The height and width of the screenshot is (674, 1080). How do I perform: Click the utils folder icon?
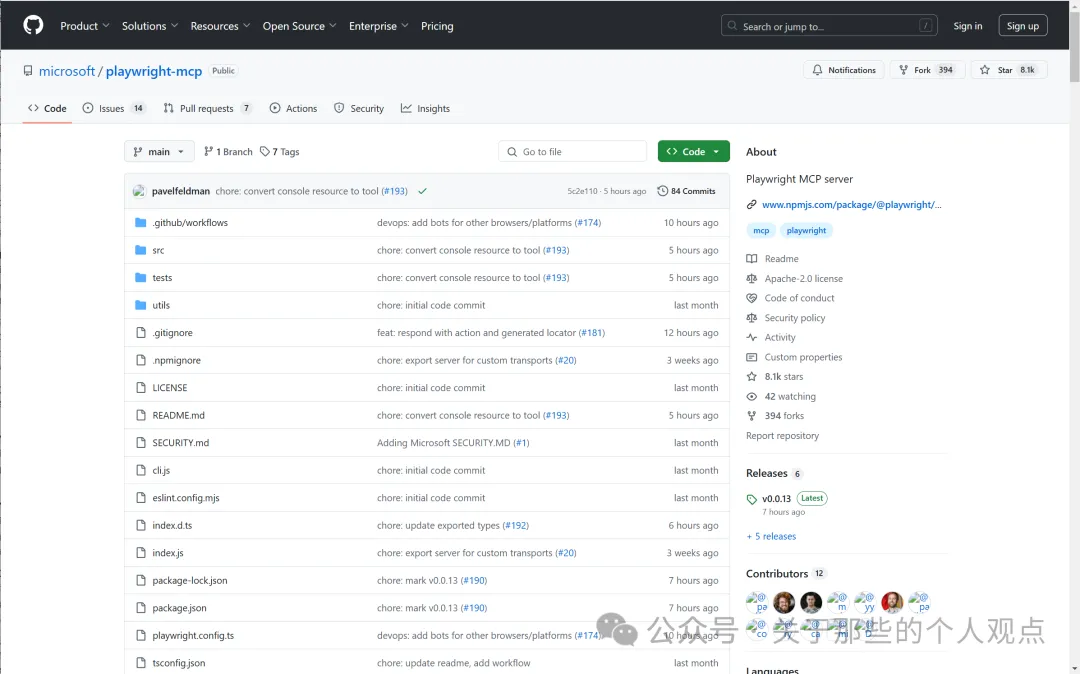point(141,305)
